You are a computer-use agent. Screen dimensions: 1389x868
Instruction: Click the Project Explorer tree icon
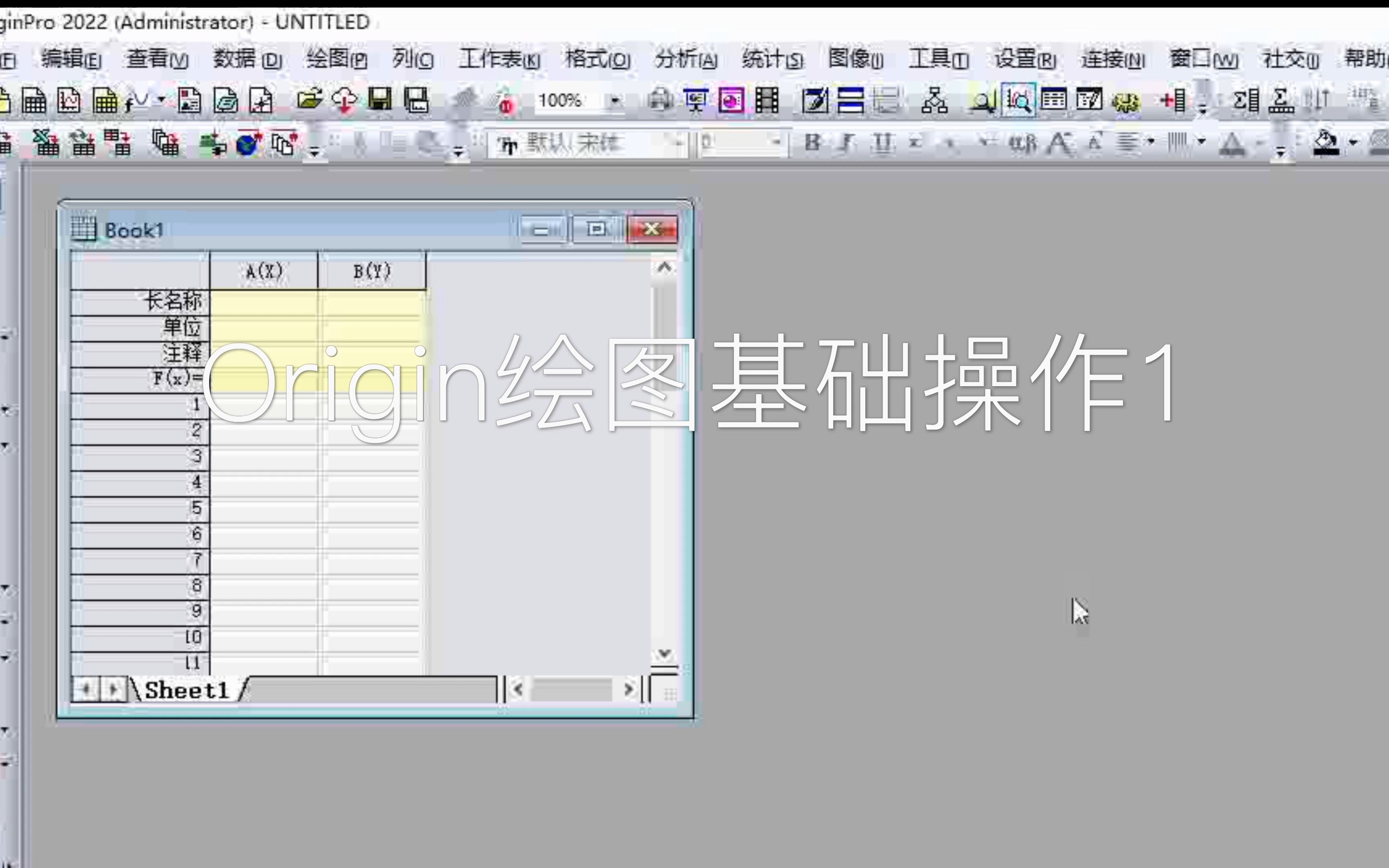pyautogui.click(x=934, y=100)
